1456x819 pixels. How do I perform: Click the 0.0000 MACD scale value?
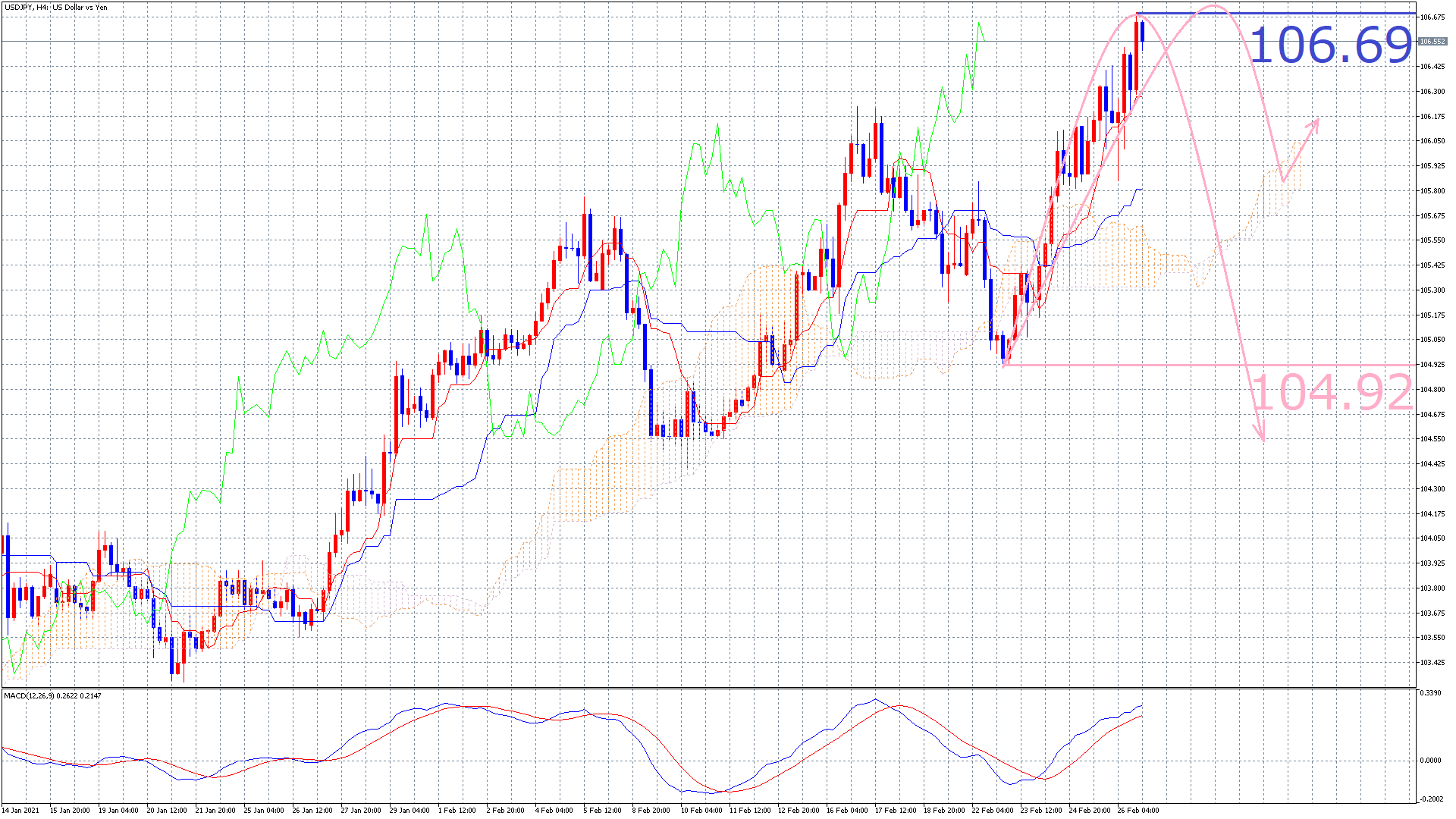click(x=1431, y=760)
